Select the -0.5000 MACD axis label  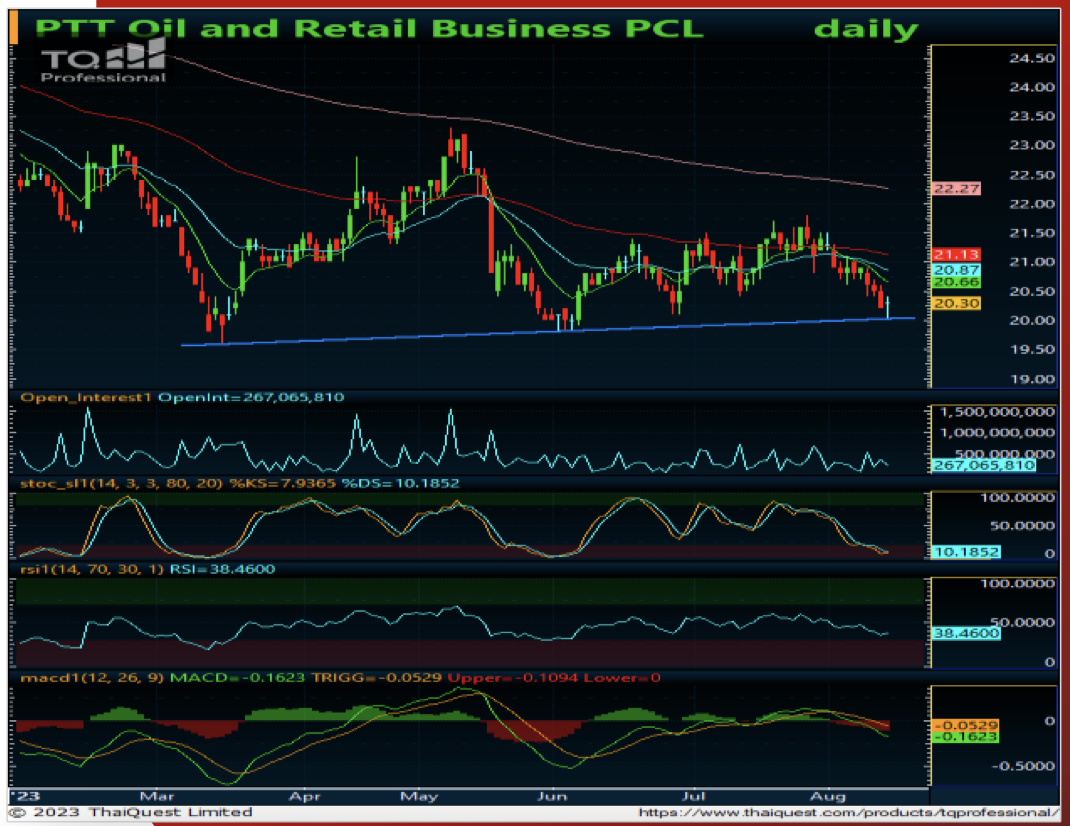point(1022,767)
